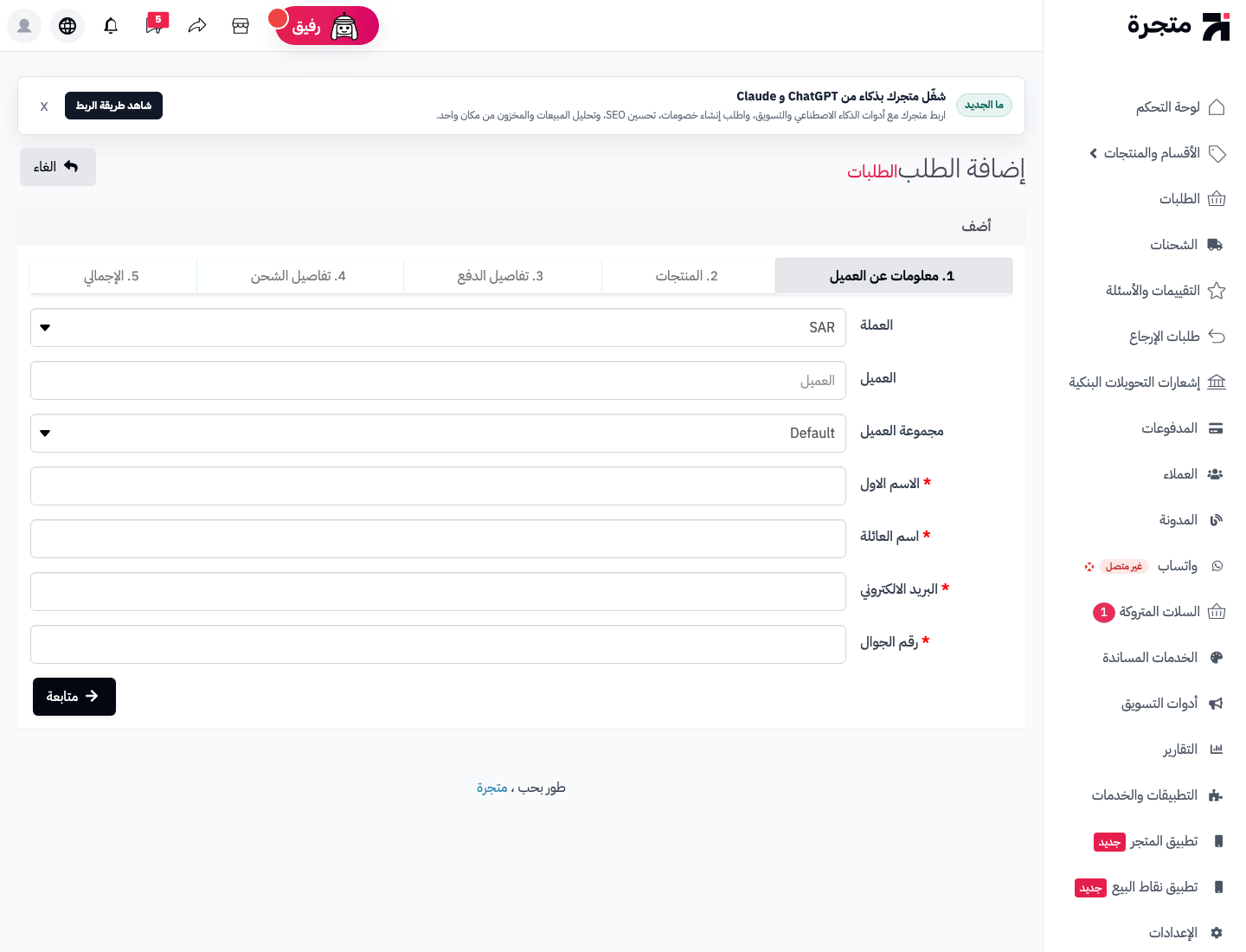Click the share arrow icon
Viewport: 1246px width, 952px height.
pyautogui.click(x=197, y=26)
